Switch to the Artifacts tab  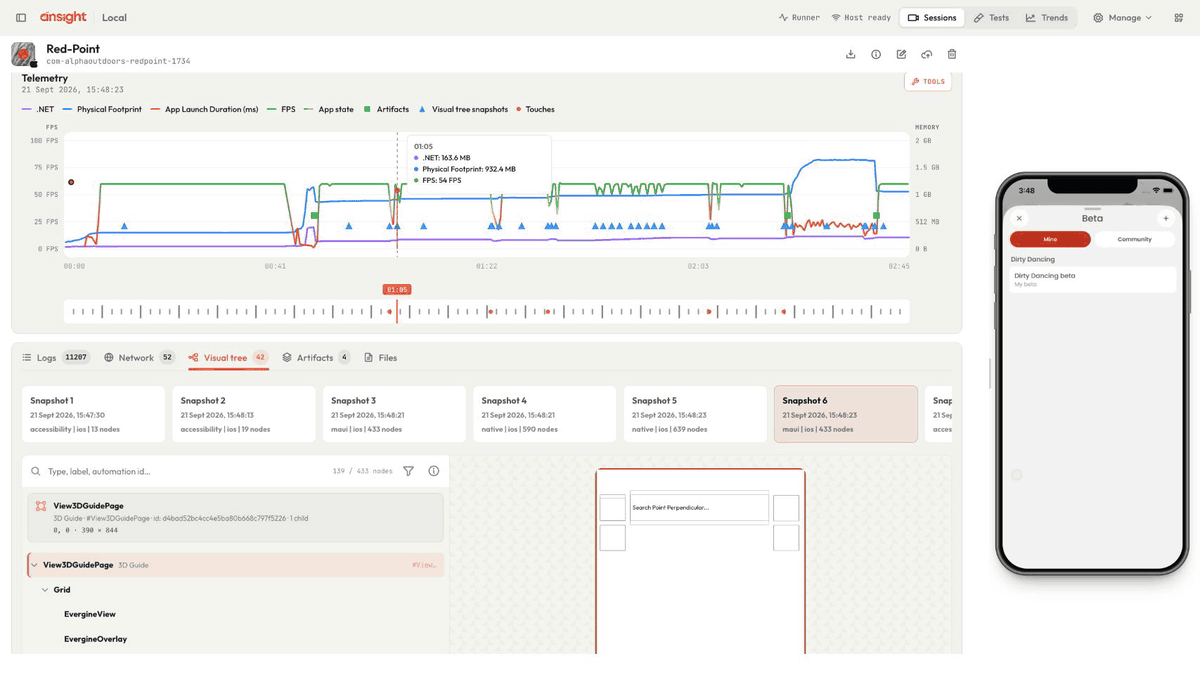(x=316, y=357)
